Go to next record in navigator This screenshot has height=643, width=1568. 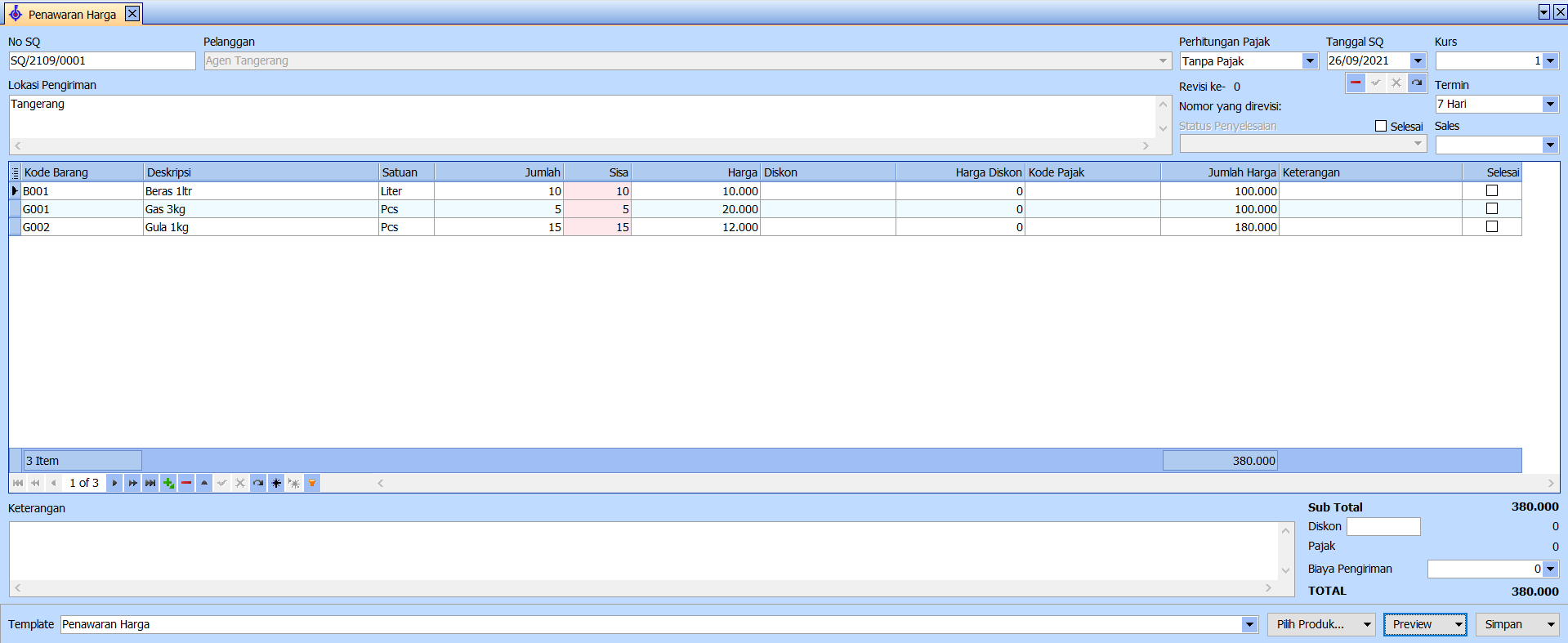tap(114, 483)
